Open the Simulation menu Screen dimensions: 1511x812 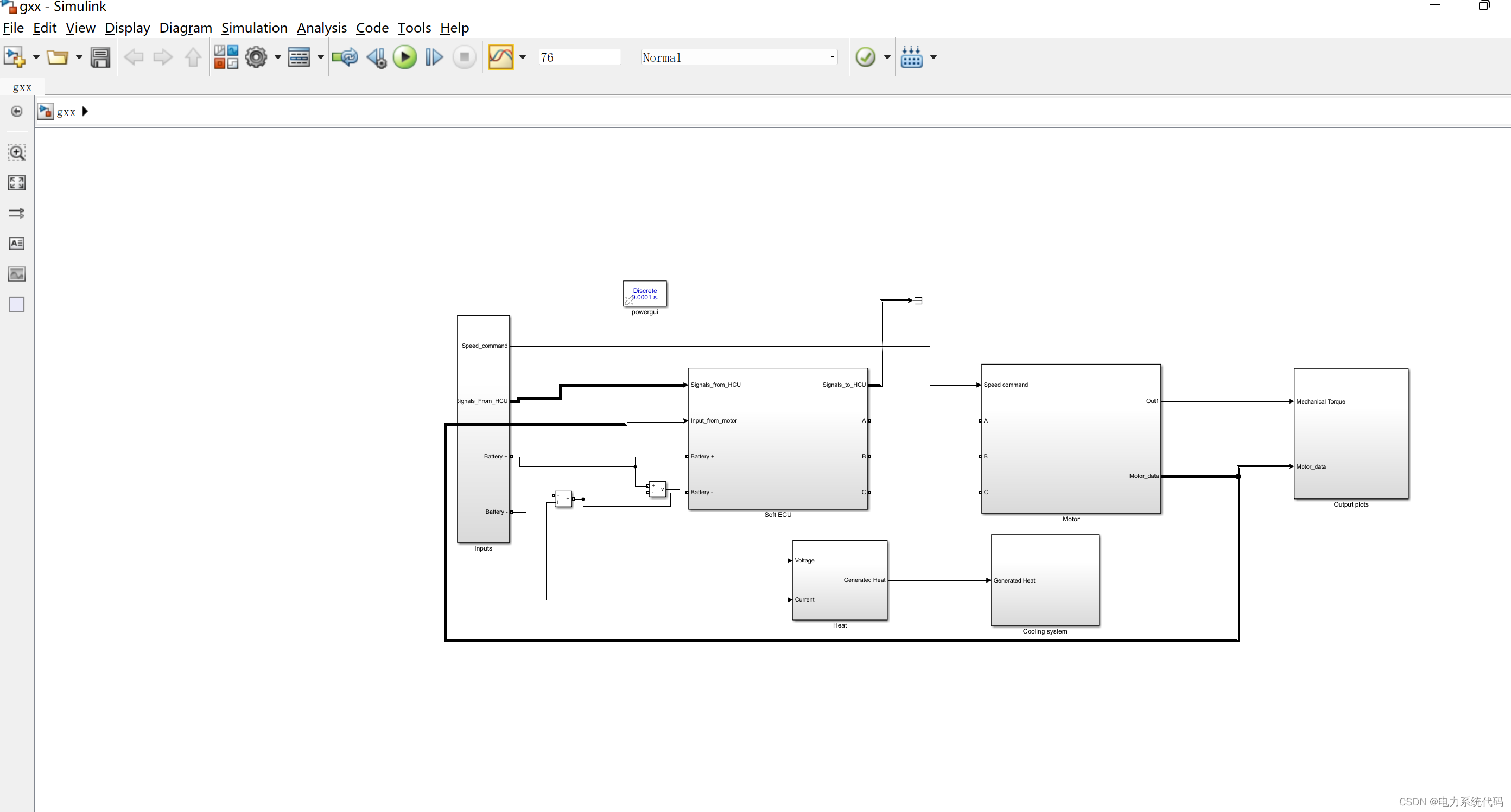pyautogui.click(x=255, y=28)
